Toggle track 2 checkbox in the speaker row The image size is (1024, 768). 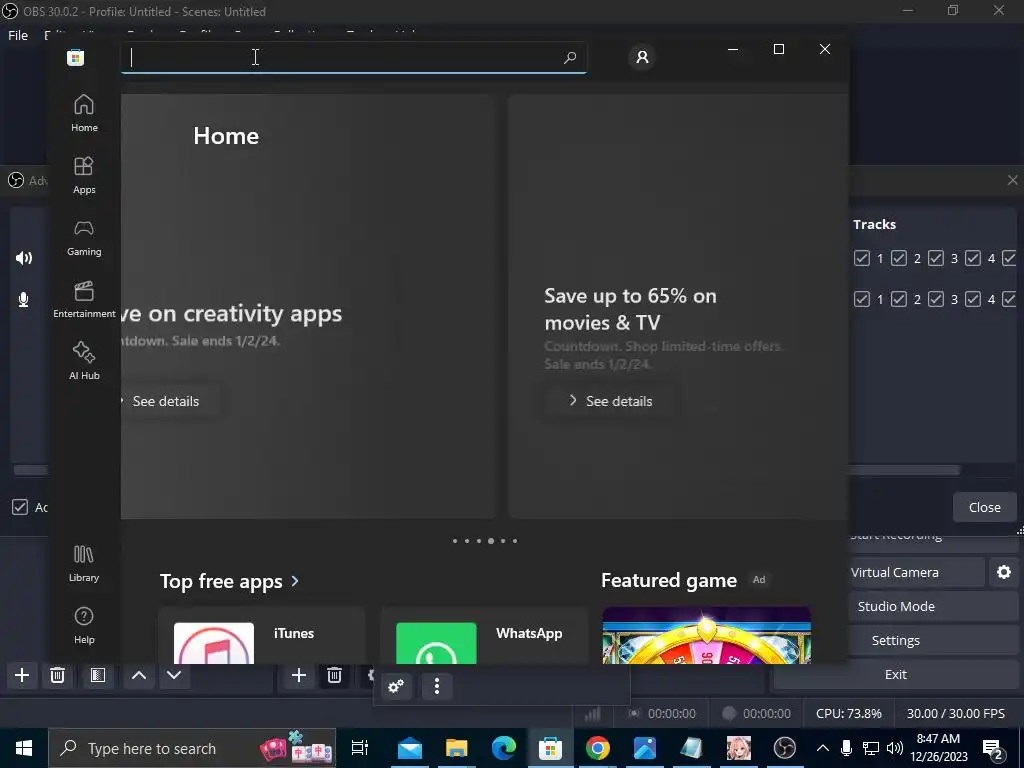899,259
